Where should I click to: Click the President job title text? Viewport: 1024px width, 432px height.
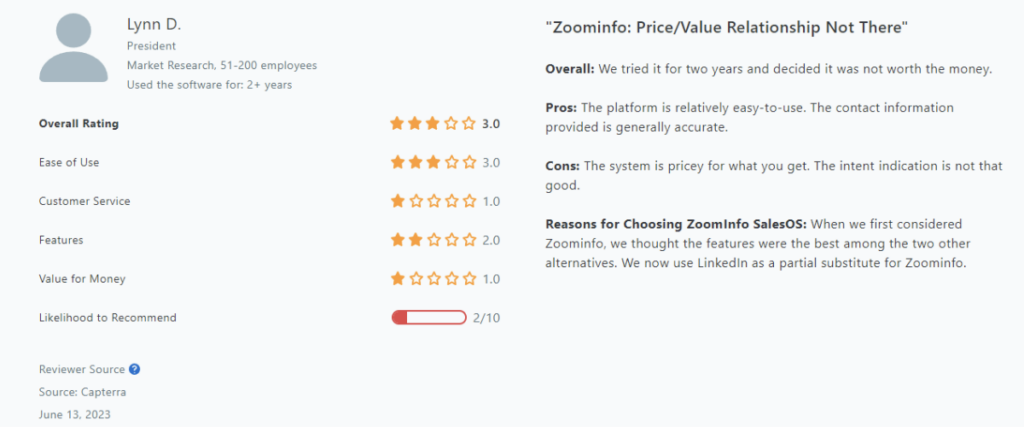click(x=151, y=46)
